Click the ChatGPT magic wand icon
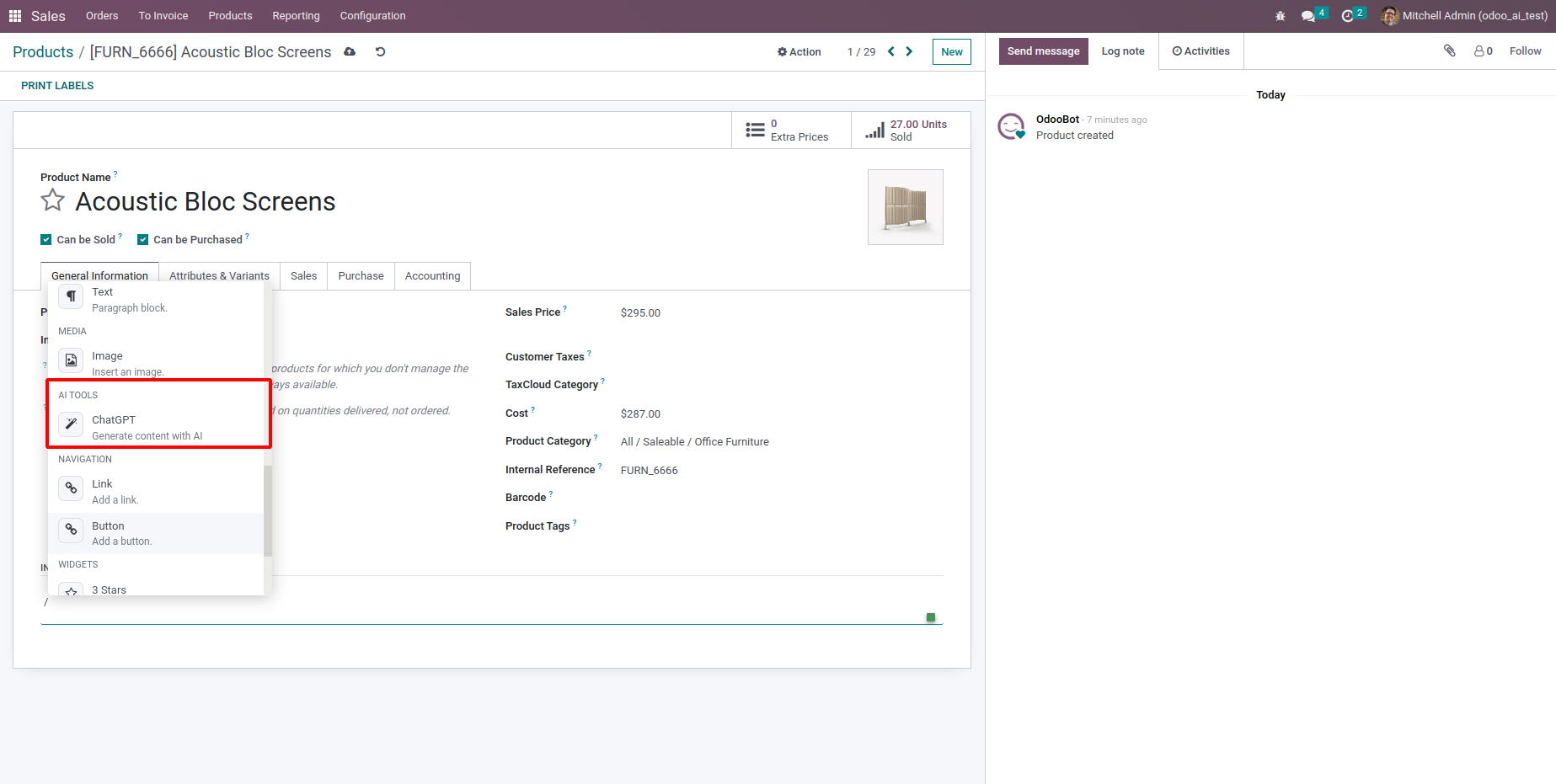The height and width of the screenshot is (784, 1556). (x=71, y=424)
